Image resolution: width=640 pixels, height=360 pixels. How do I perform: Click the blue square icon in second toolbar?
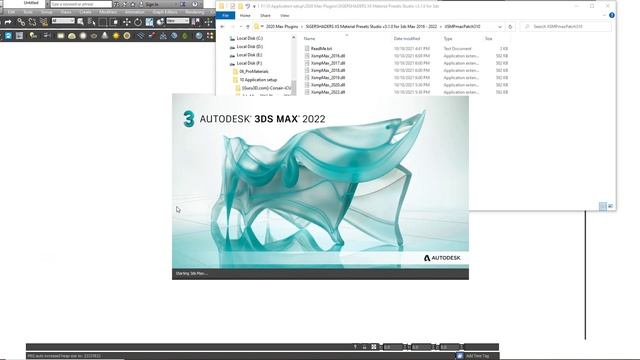(8, 36)
